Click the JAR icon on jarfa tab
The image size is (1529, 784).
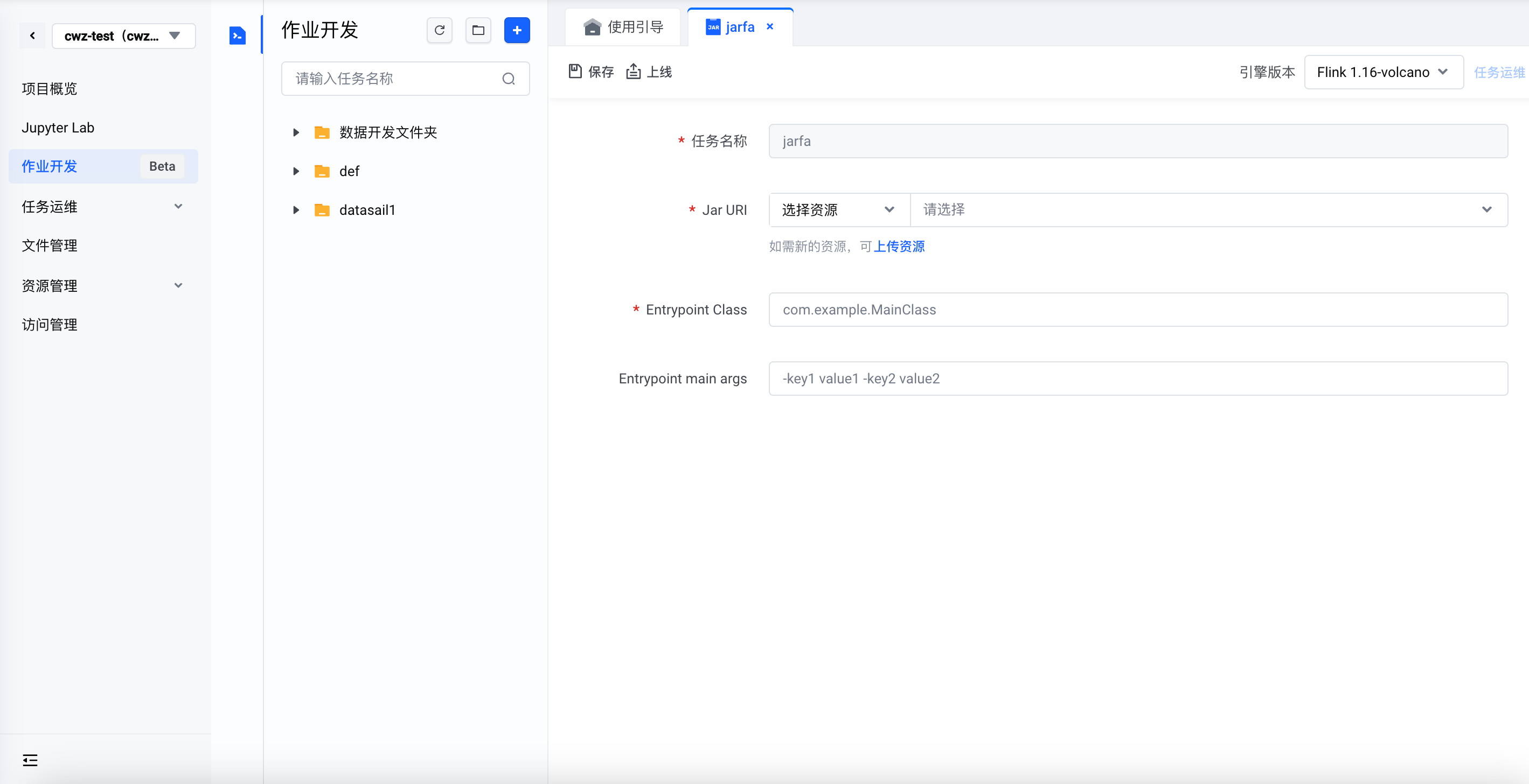(713, 27)
